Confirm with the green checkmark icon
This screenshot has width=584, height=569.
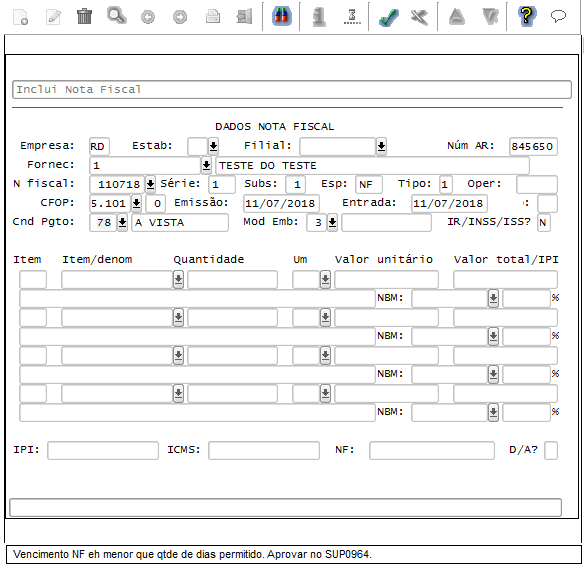click(x=388, y=17)
